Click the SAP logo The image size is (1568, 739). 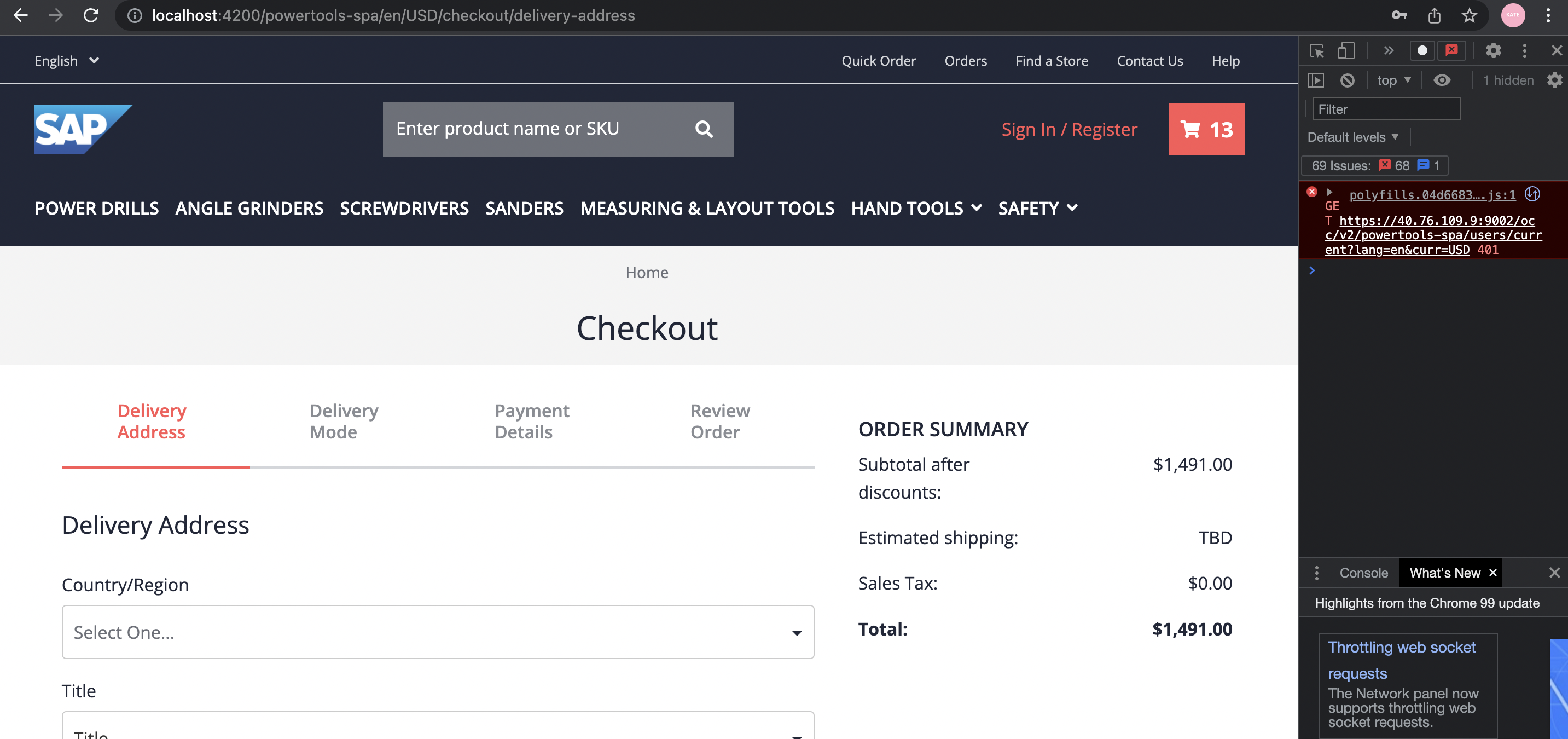pyautogui.click(x=83, y=129)
